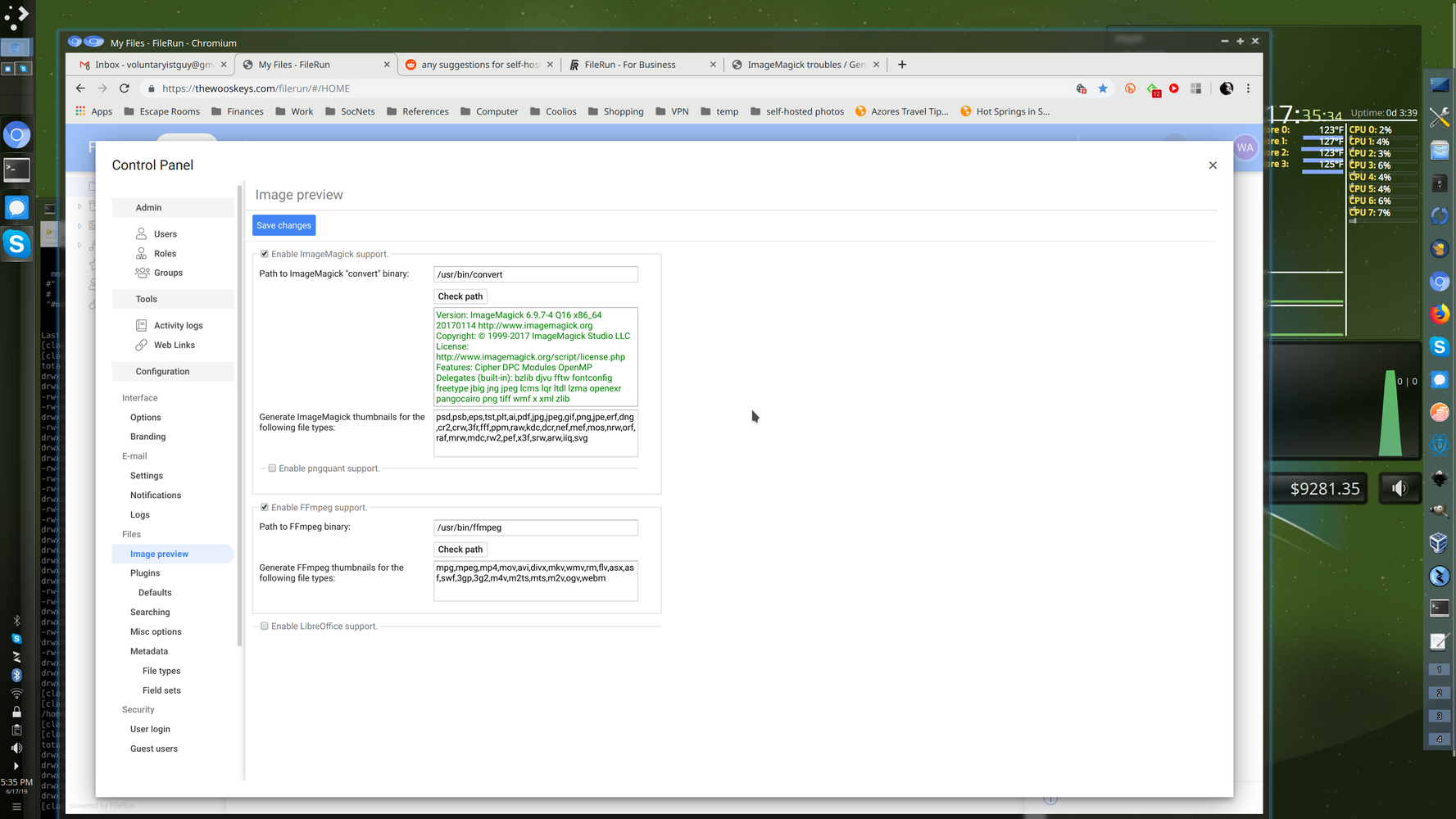The image size is (1456, 819).
Task: Switch to FileRun - For Business tab
Action: coord(642,65)
